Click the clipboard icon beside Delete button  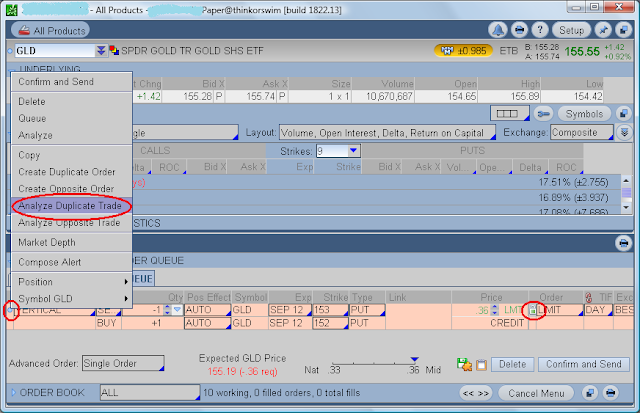coord(482,364)
